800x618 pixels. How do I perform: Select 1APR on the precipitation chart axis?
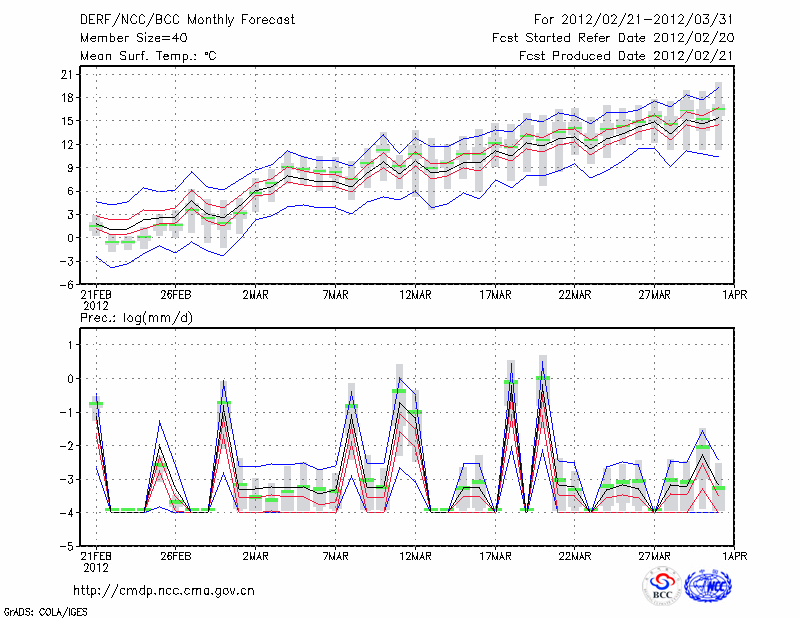coord(735,556)
